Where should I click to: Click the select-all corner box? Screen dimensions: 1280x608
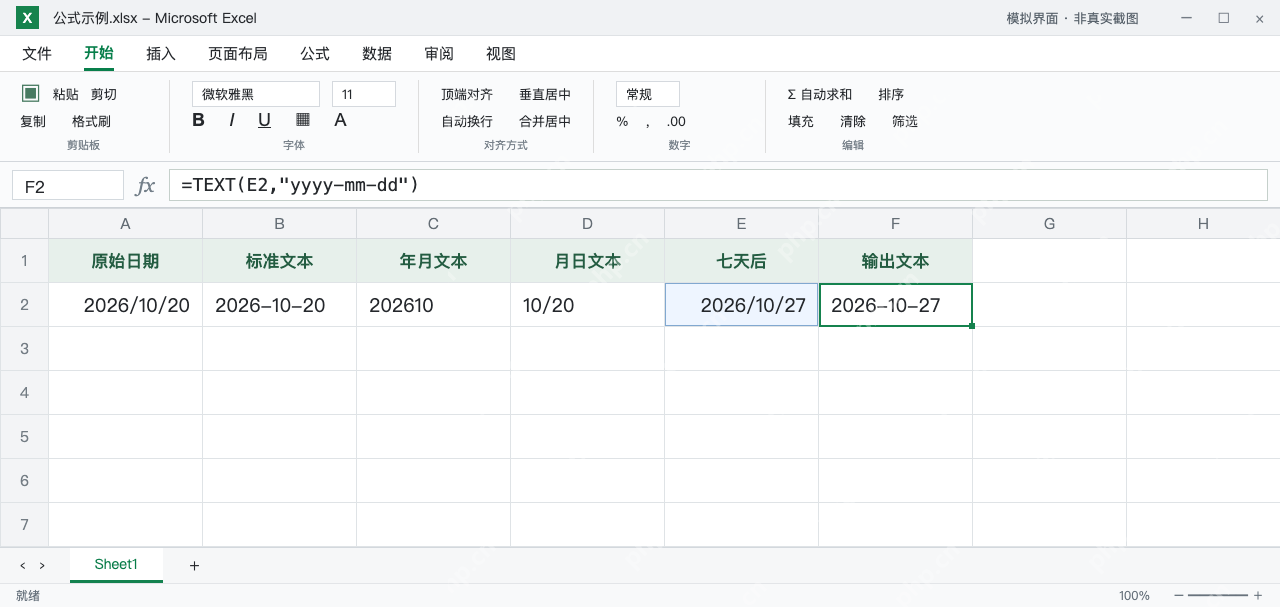[24, 224]
